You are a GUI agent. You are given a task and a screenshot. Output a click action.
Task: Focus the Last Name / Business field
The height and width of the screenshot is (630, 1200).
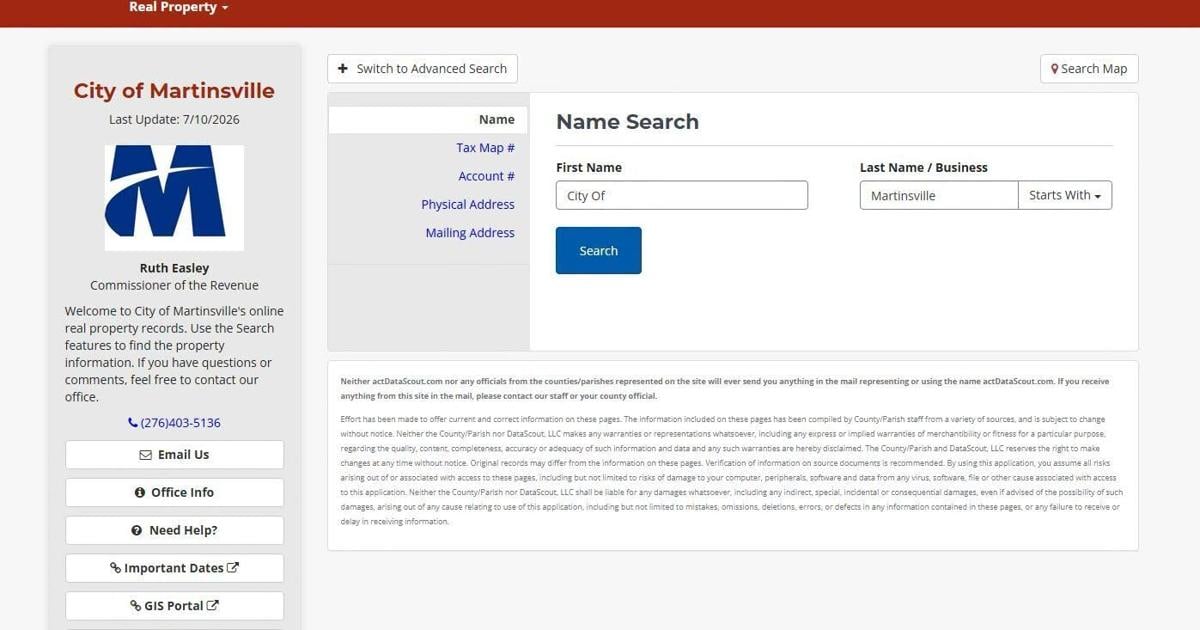pos(939,195)
